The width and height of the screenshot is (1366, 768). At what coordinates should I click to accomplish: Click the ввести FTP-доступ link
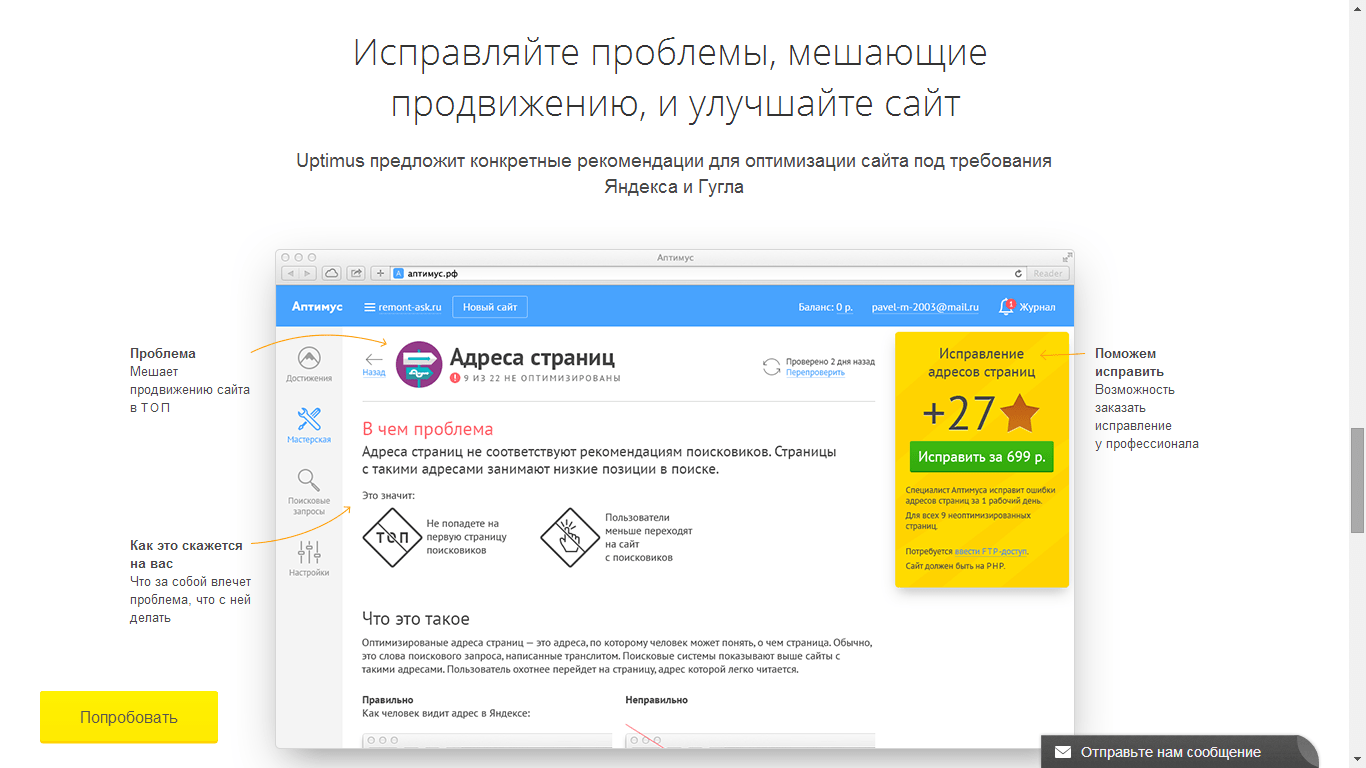(x=991, y=551)
